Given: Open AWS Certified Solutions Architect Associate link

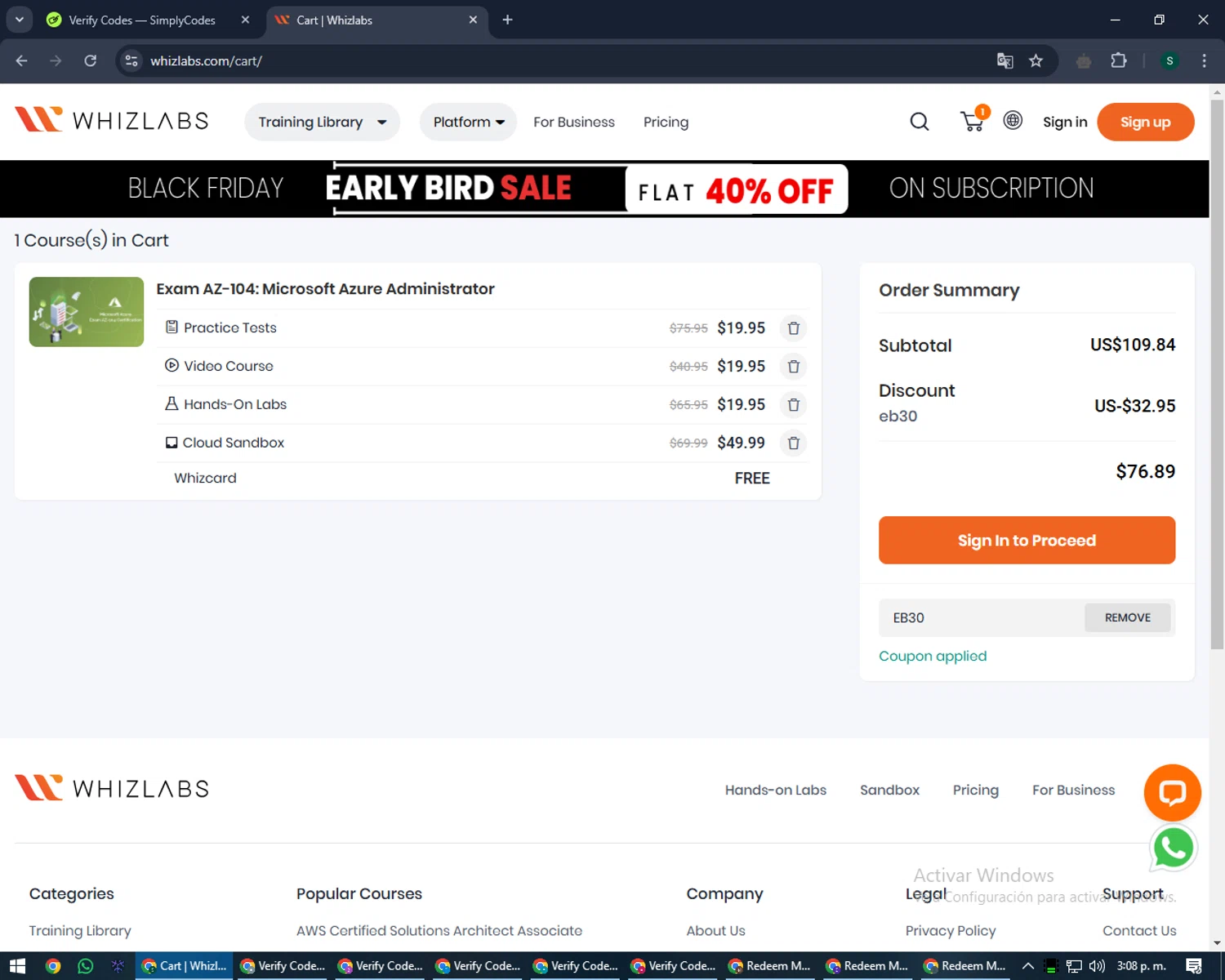Looking at the screenshot, I should [x=439, y=930].
